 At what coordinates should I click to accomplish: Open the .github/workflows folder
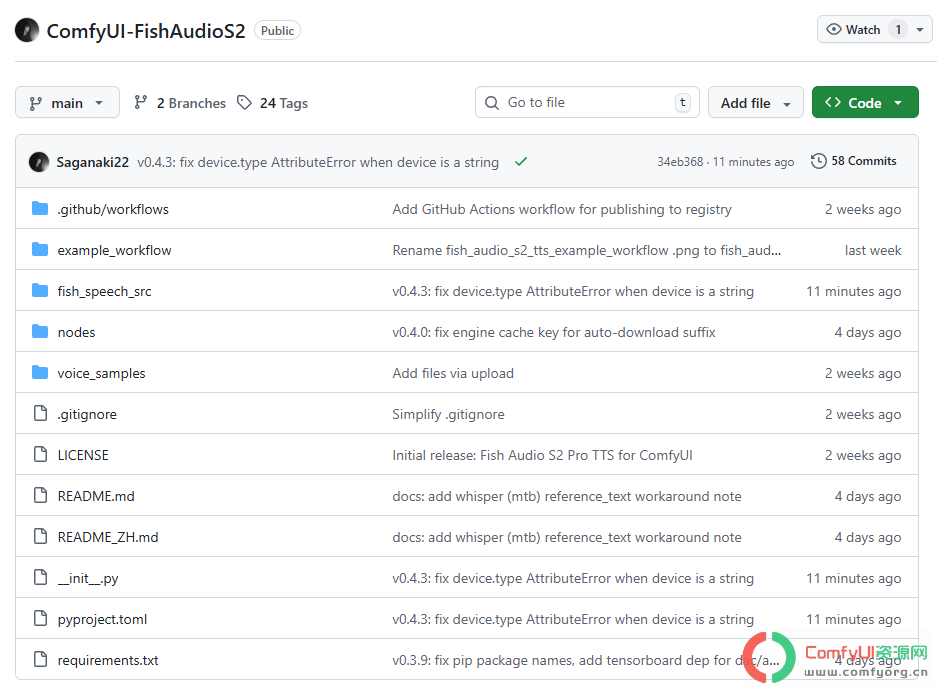tap(113, 209)
